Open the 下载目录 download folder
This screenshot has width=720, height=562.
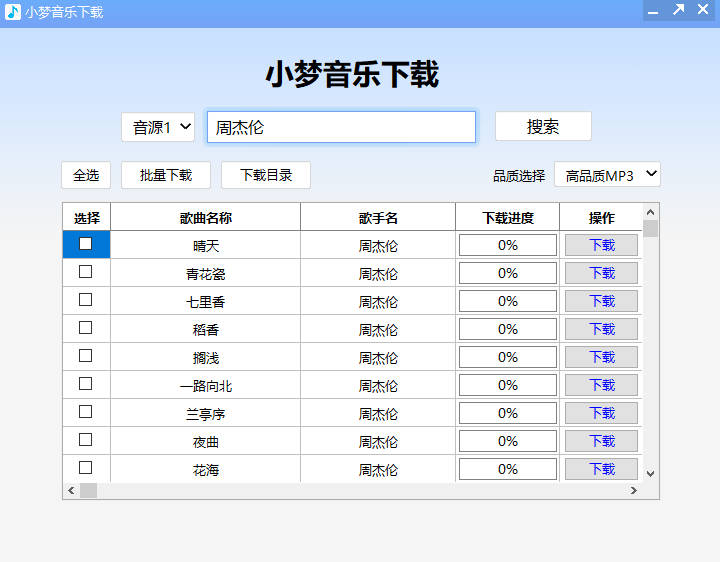[266, 175]
